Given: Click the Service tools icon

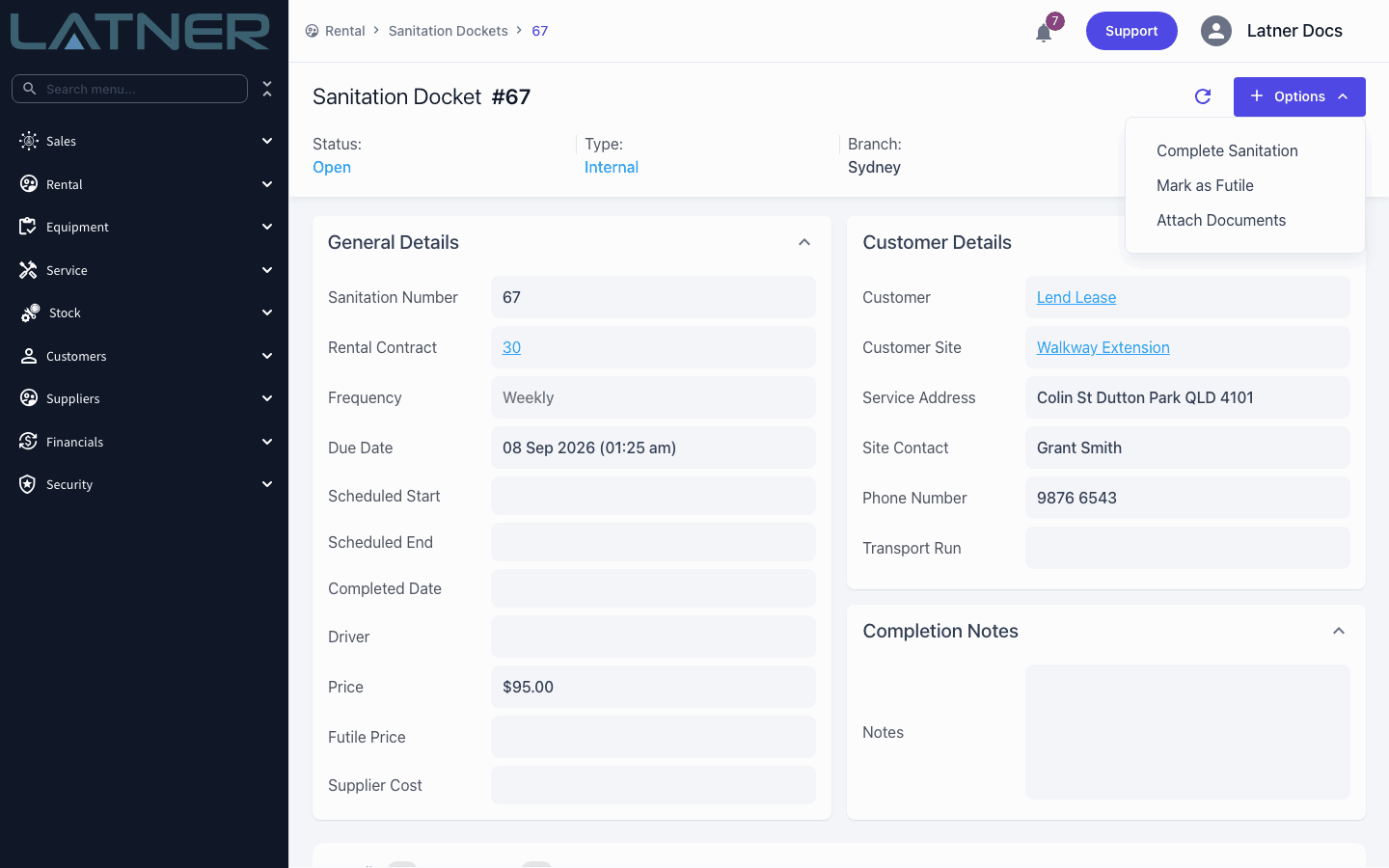Looking at the screenshot, I should point(28,270).
